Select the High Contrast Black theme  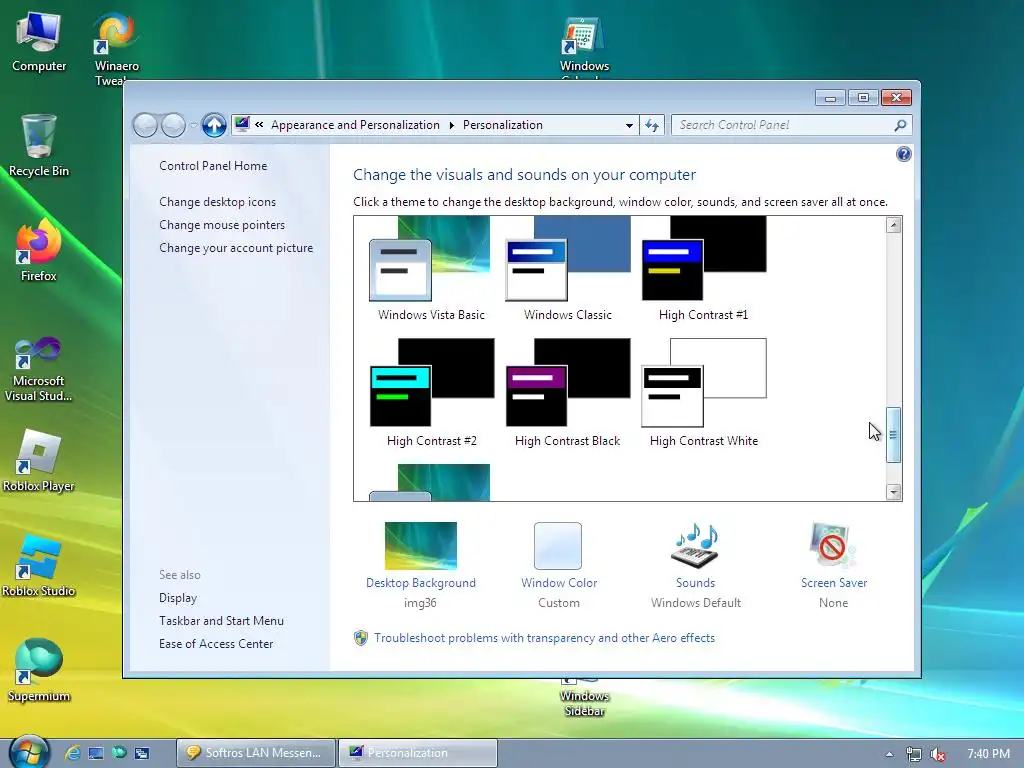(568, 392)
